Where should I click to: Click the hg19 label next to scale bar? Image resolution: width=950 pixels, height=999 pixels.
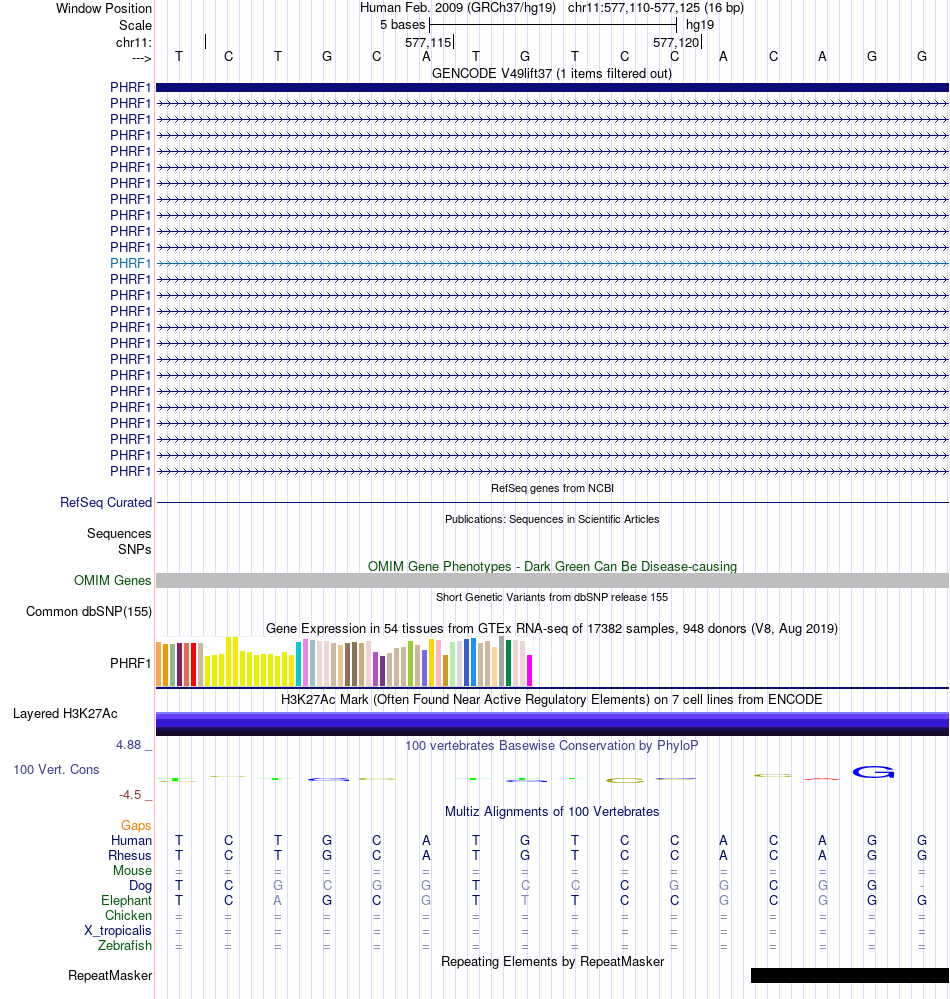700,25
